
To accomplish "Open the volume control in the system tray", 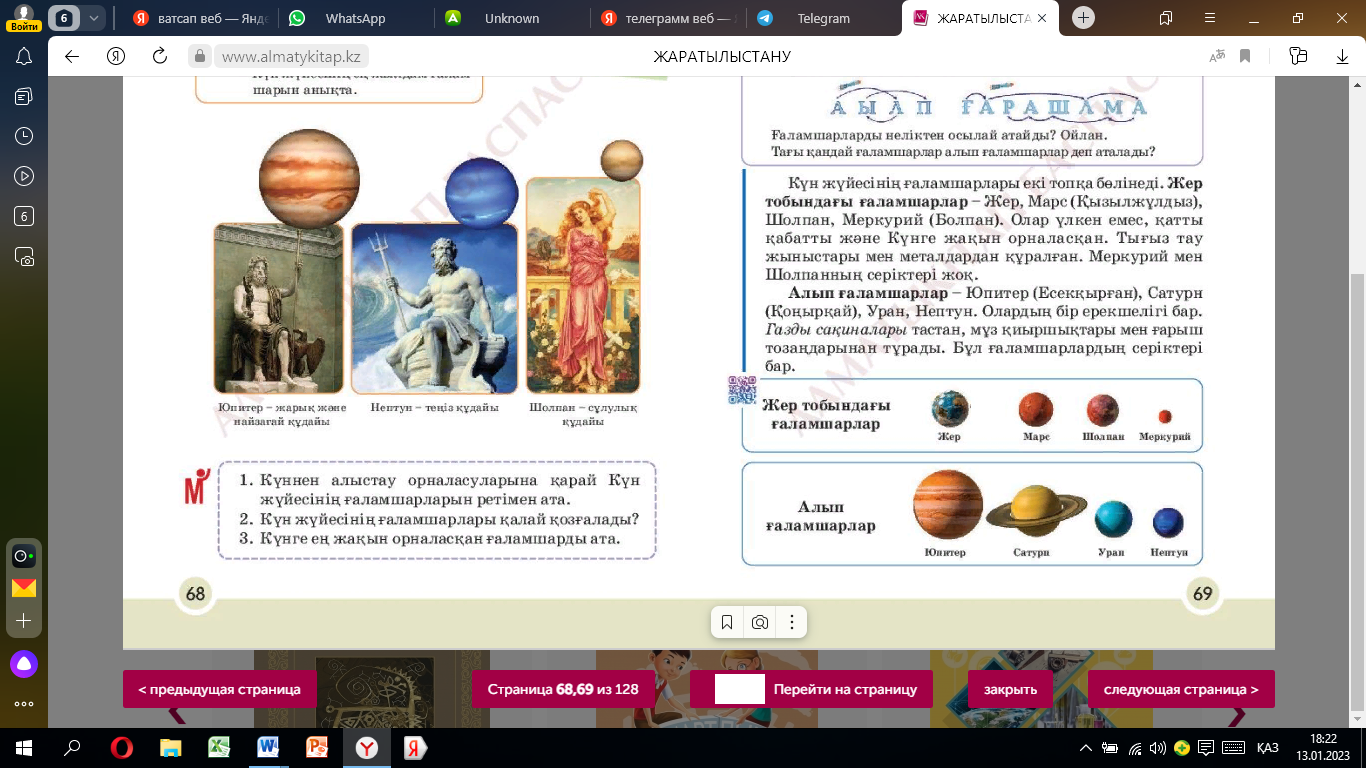I will [1158, 748].
